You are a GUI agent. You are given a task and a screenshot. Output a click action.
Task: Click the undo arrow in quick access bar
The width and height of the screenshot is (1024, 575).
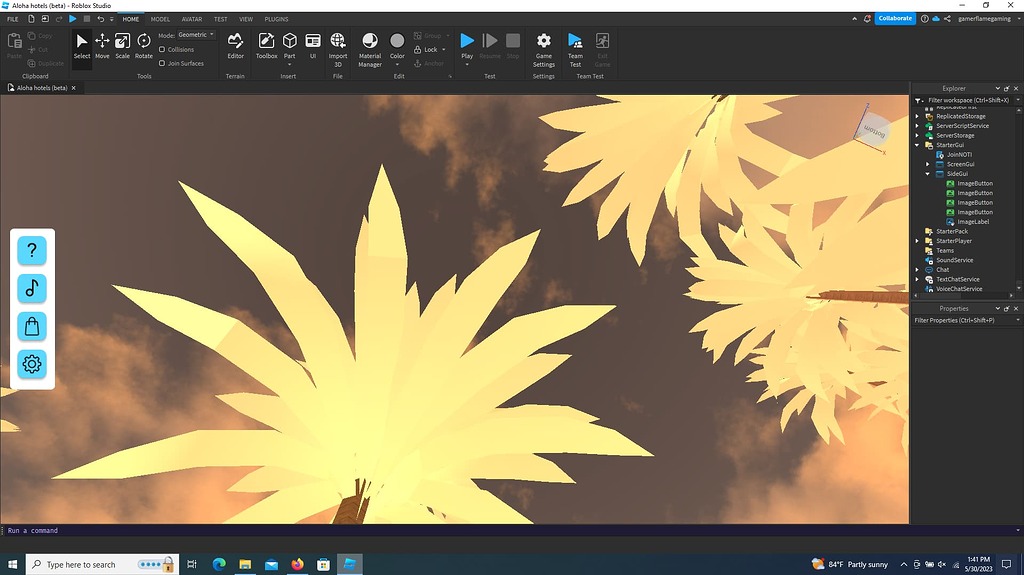(x=100, y=19)
